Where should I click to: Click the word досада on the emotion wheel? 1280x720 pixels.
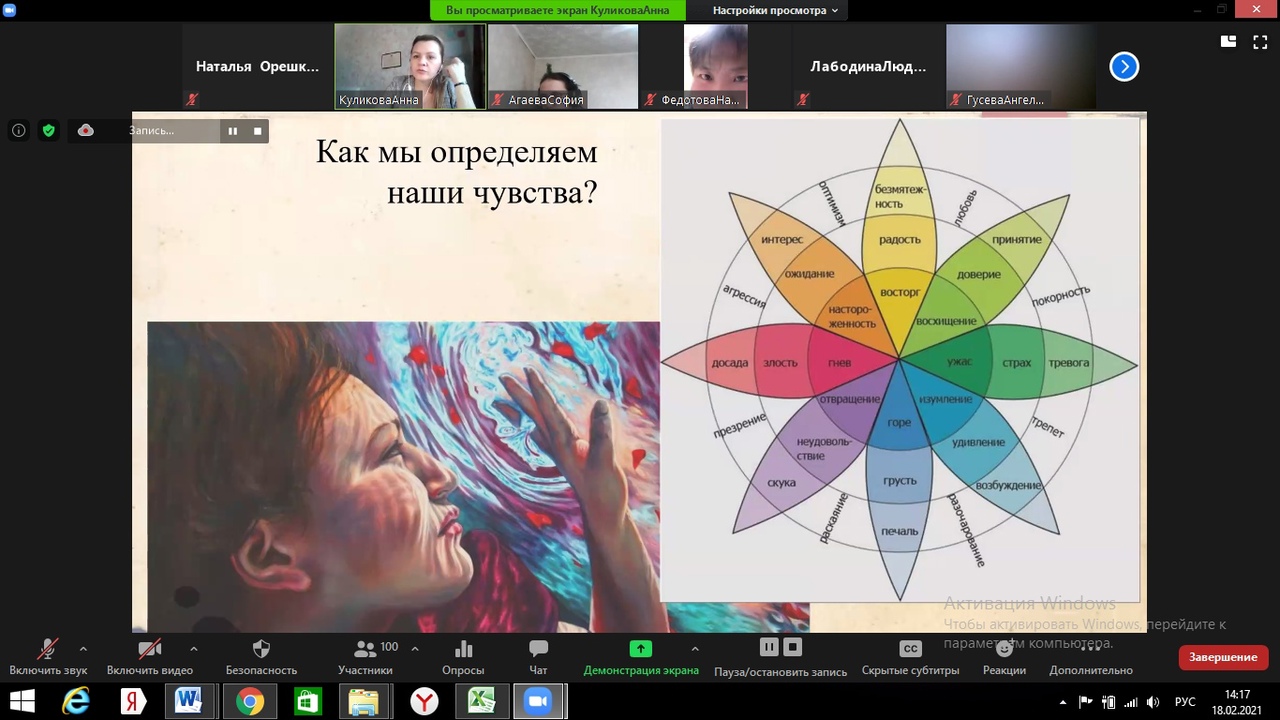(730, 363)
